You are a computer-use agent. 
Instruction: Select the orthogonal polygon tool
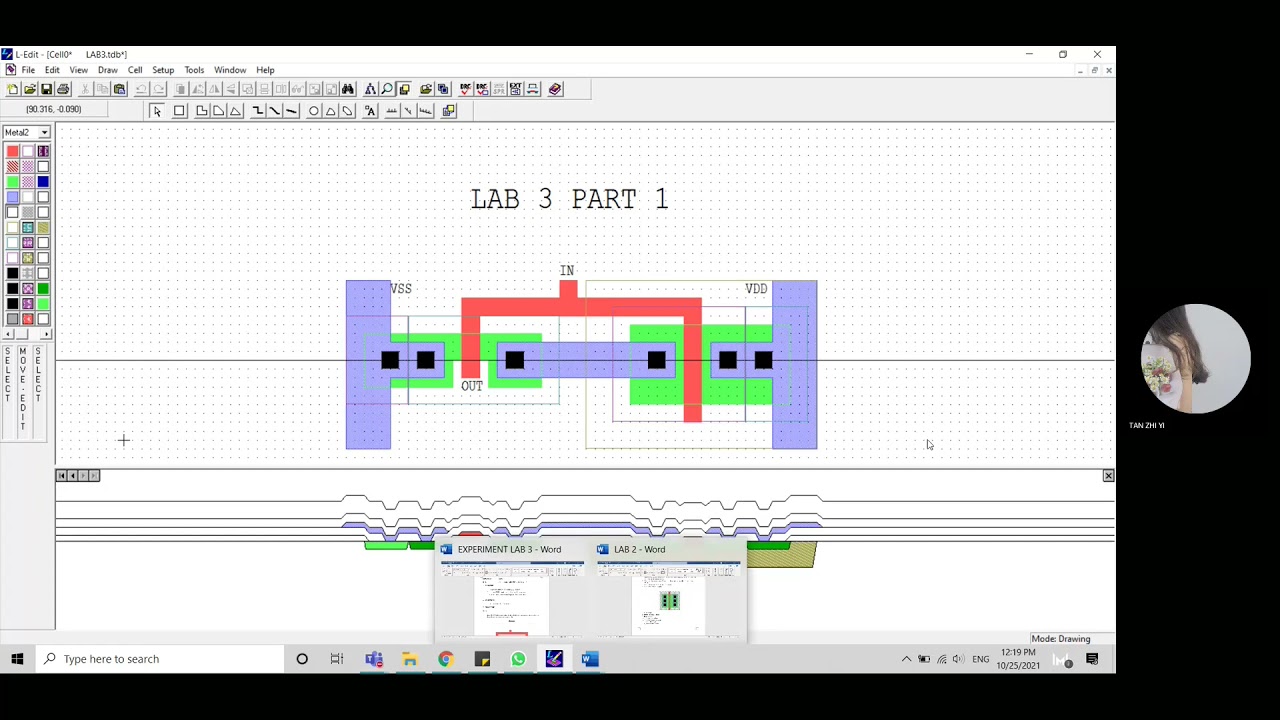[201, 111]
